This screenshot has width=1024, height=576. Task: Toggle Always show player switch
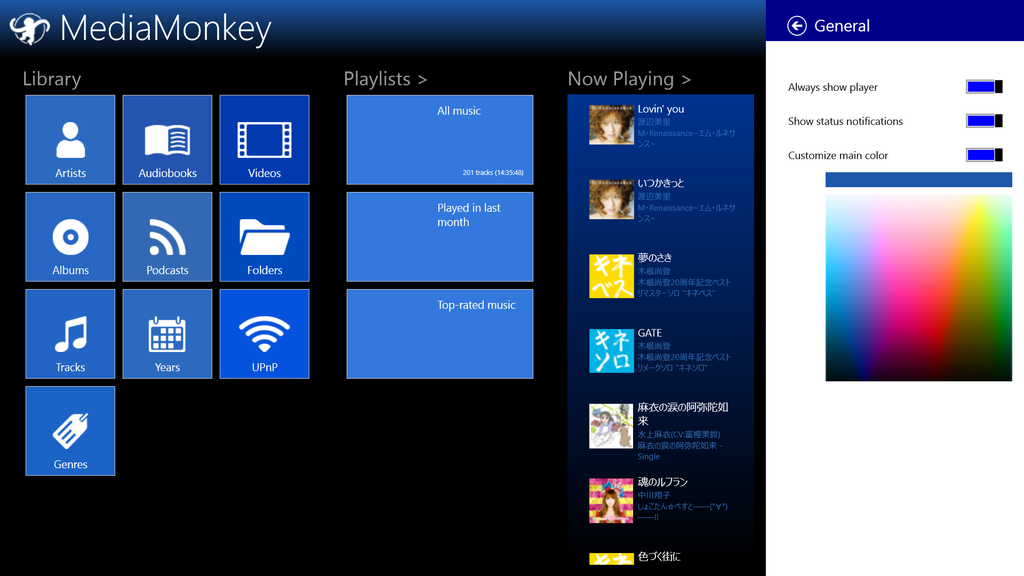coord(984,87)
